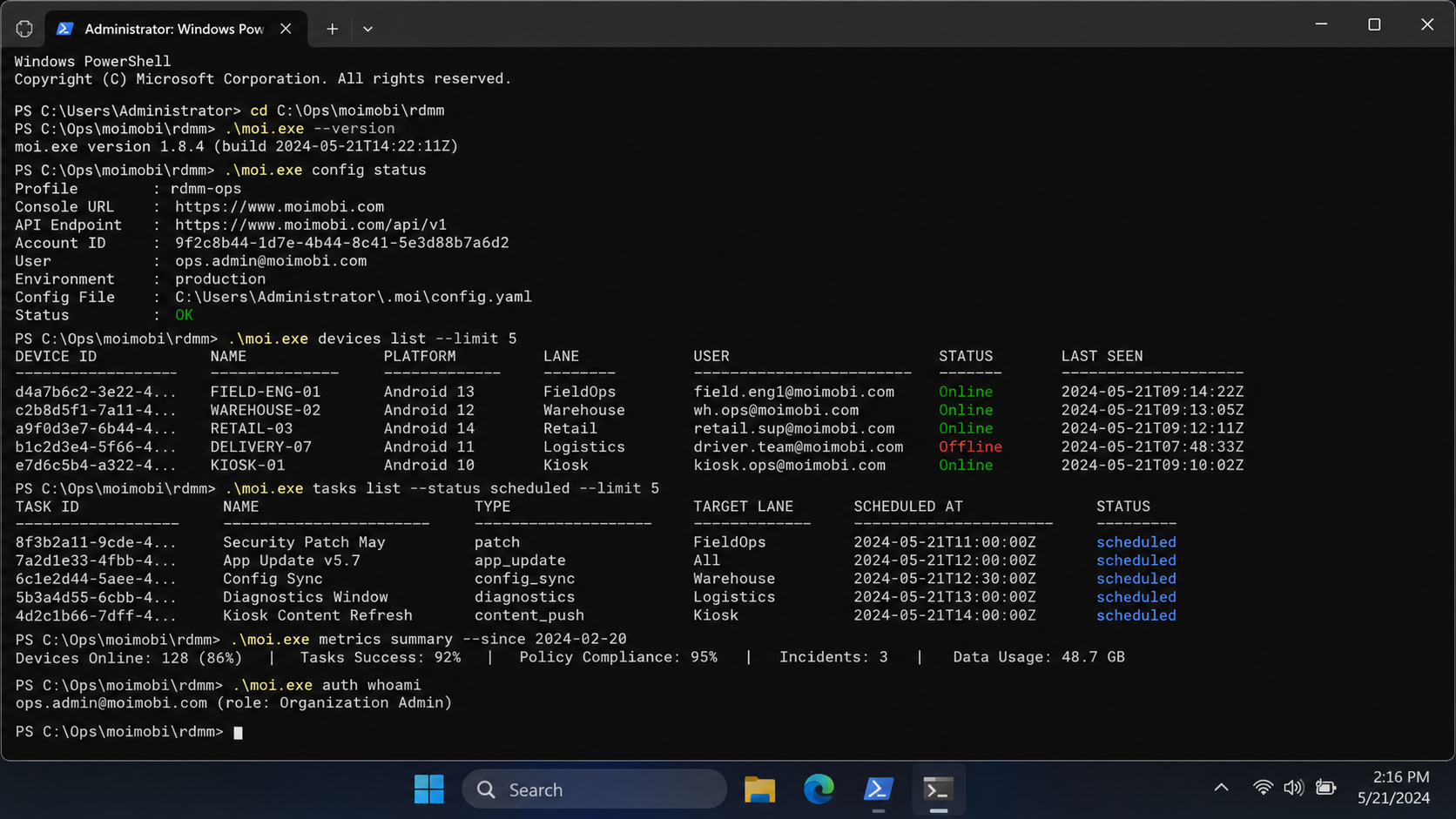Click the TARGET LANE column header
The width and height of the screenshot is (1456, 819).
coord(743,507)
